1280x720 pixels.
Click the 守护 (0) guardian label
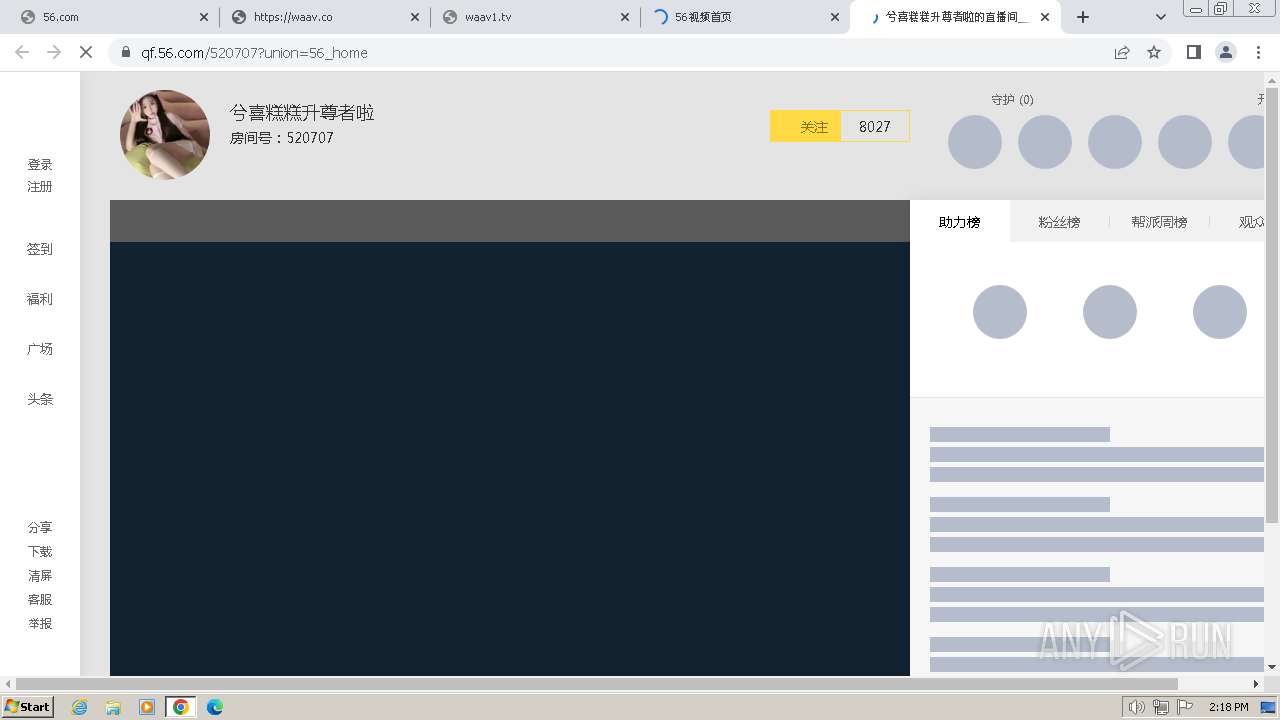tap(1012, 100)
